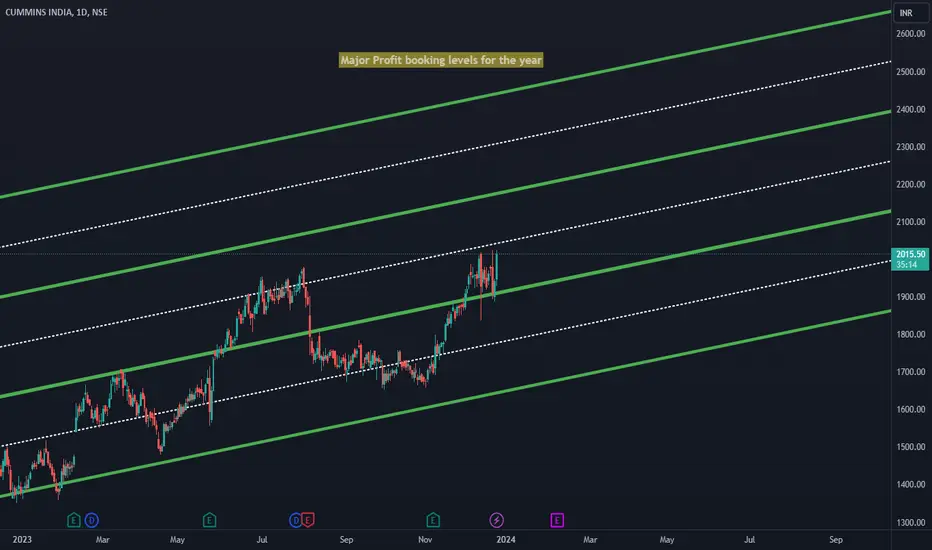
Task: Click the 1700.00 price axis label
Action: pos(911,372)
